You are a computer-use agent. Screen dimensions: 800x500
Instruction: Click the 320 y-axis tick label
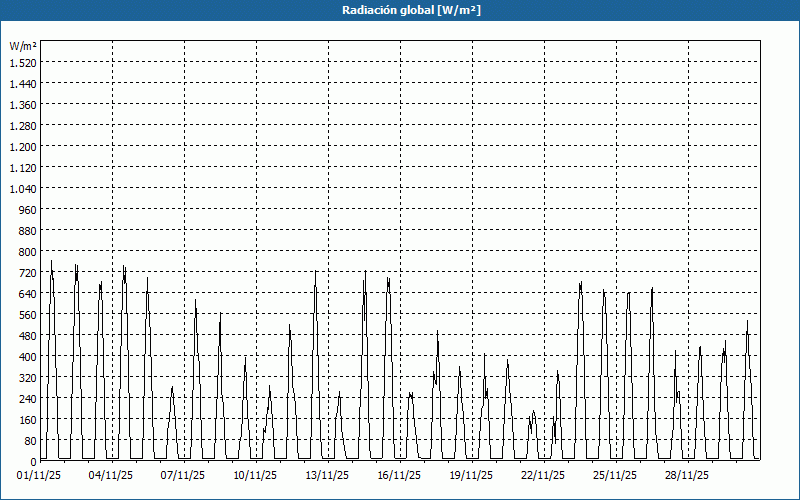pos(26,377)
